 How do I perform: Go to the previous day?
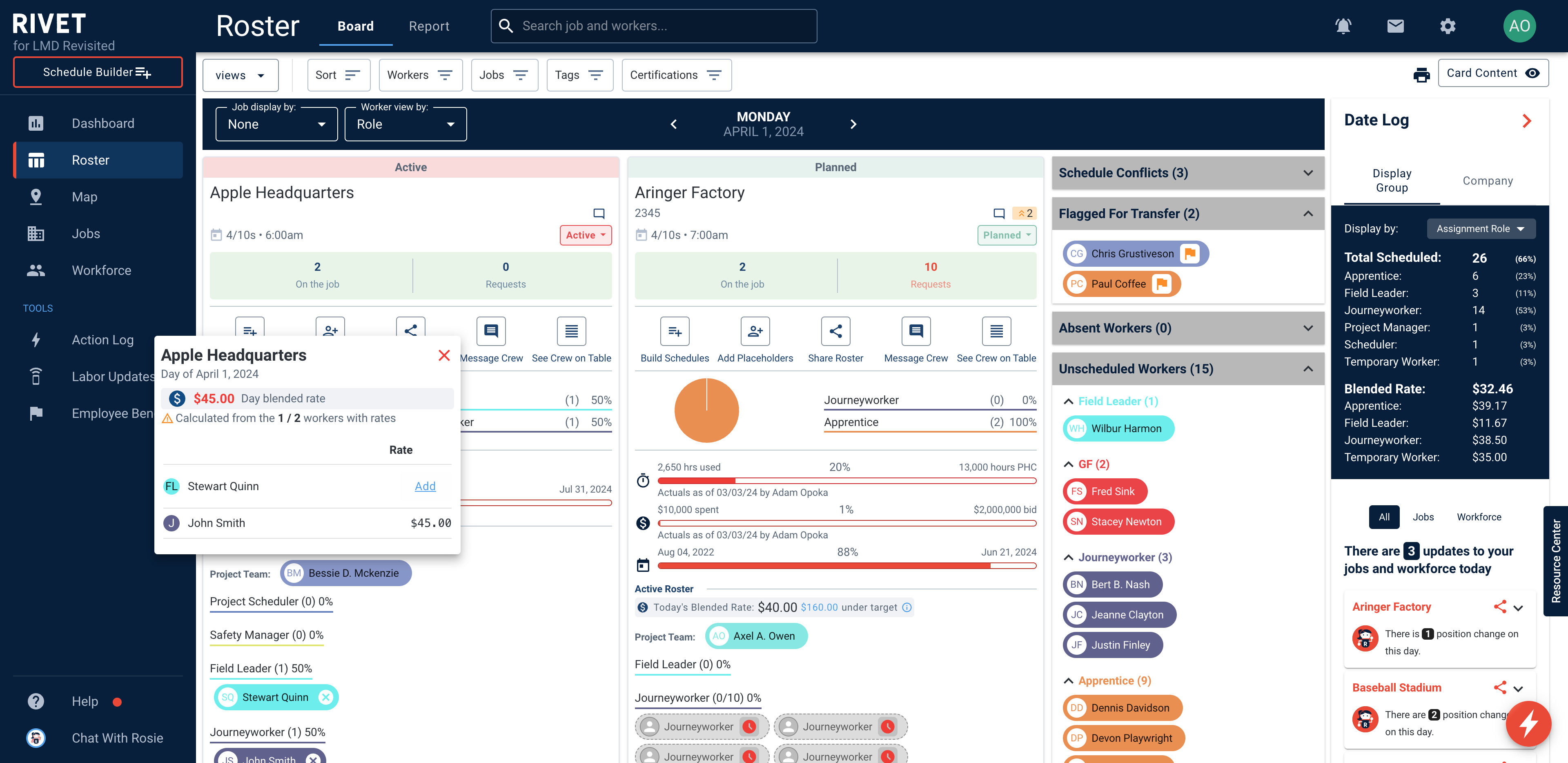pos(674,124)
